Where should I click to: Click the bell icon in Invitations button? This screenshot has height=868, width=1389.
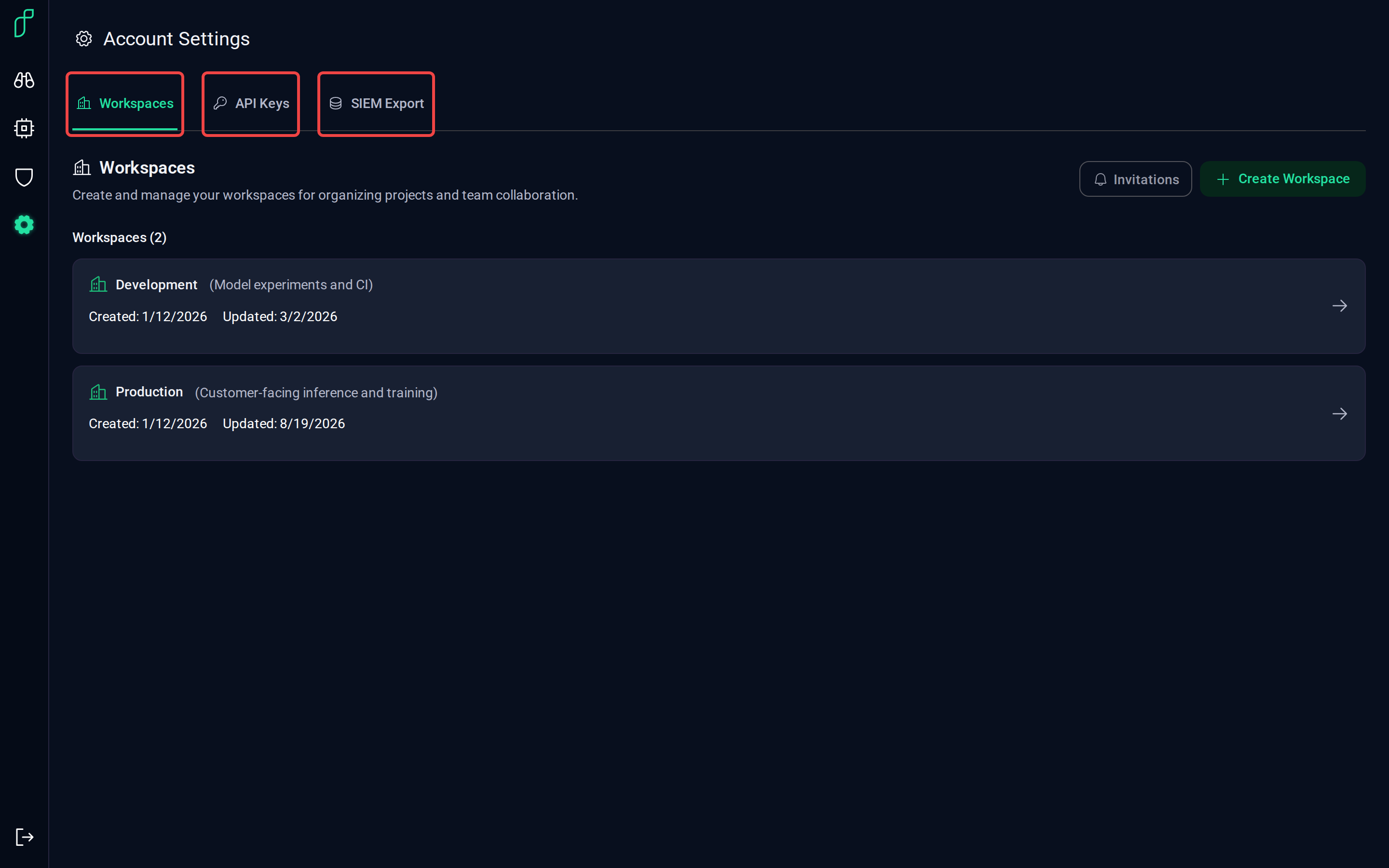pyautogui.click(x=1100, y=180)
